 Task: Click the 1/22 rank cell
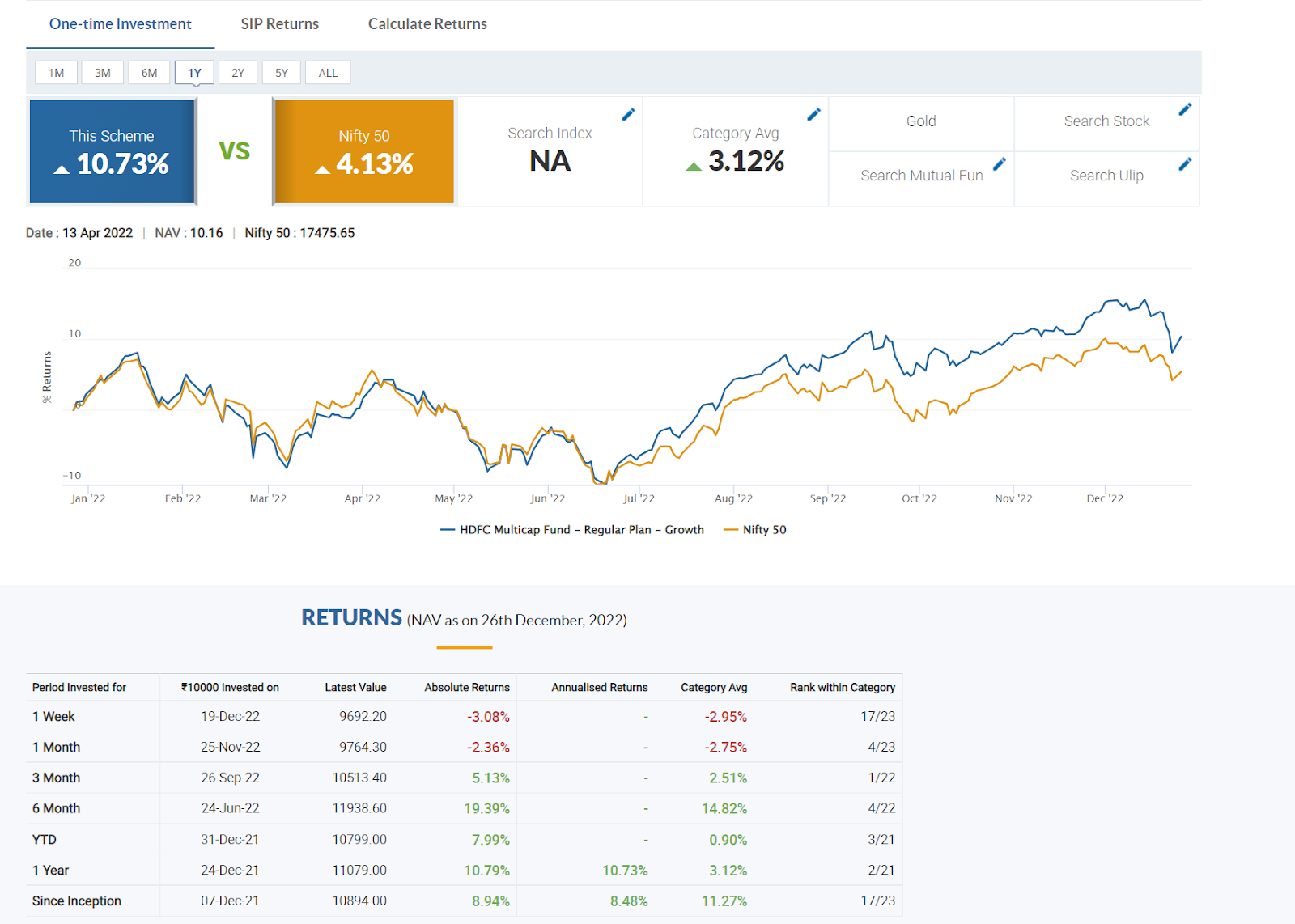tap(881, 778)
